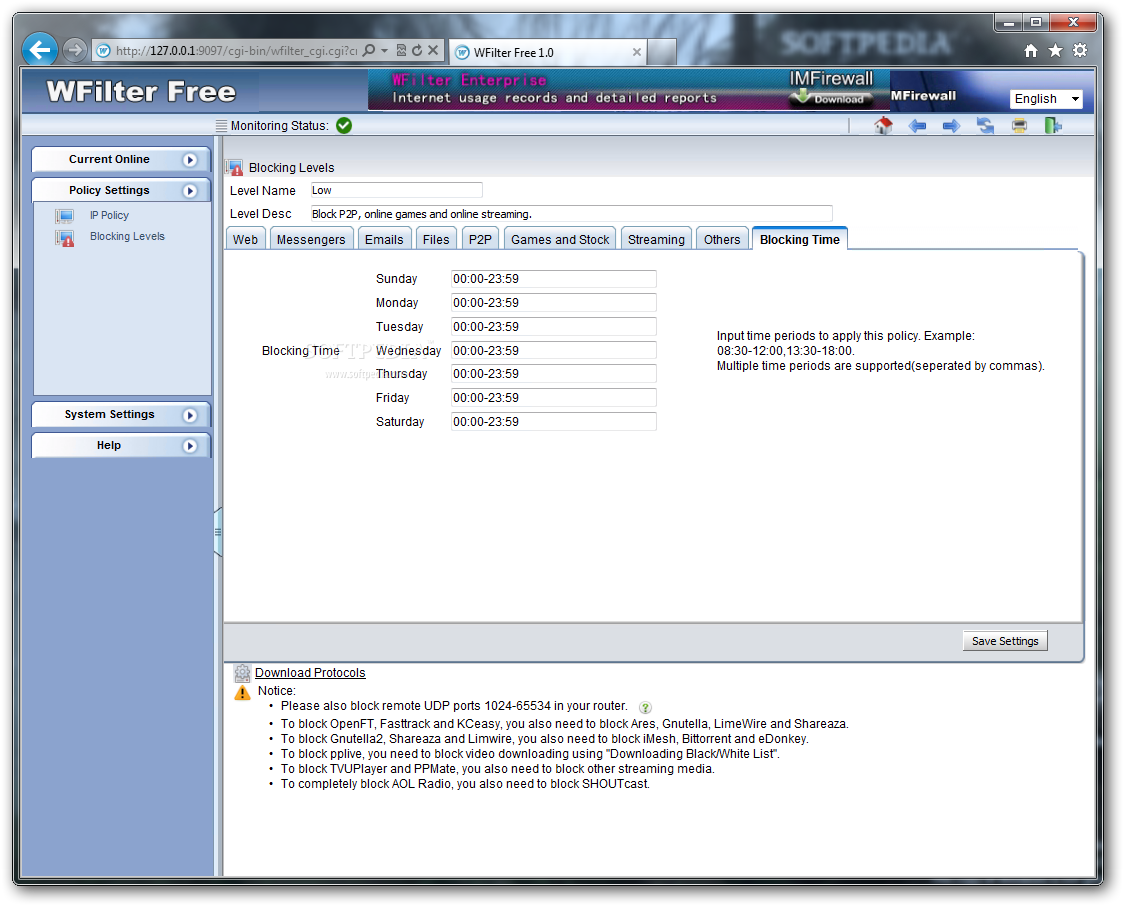
Task: Click the Thursday blocking time field
Action: coord(553,374)
